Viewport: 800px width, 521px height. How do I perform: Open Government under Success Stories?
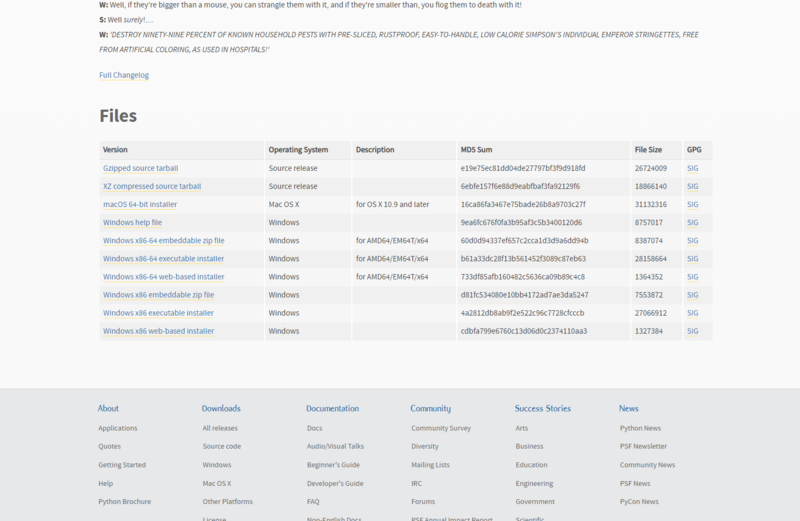(x=535, y=502)
